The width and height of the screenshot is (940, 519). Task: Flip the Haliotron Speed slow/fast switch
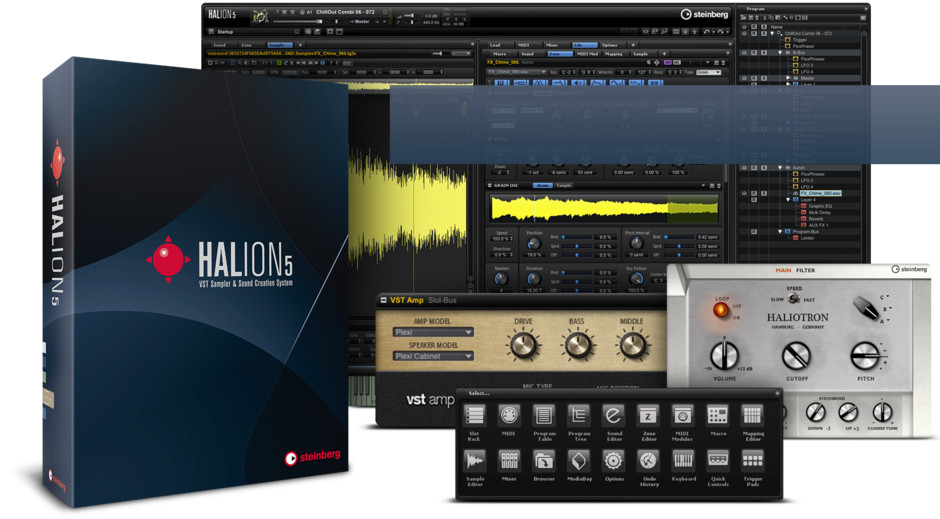tap(793, 297)
